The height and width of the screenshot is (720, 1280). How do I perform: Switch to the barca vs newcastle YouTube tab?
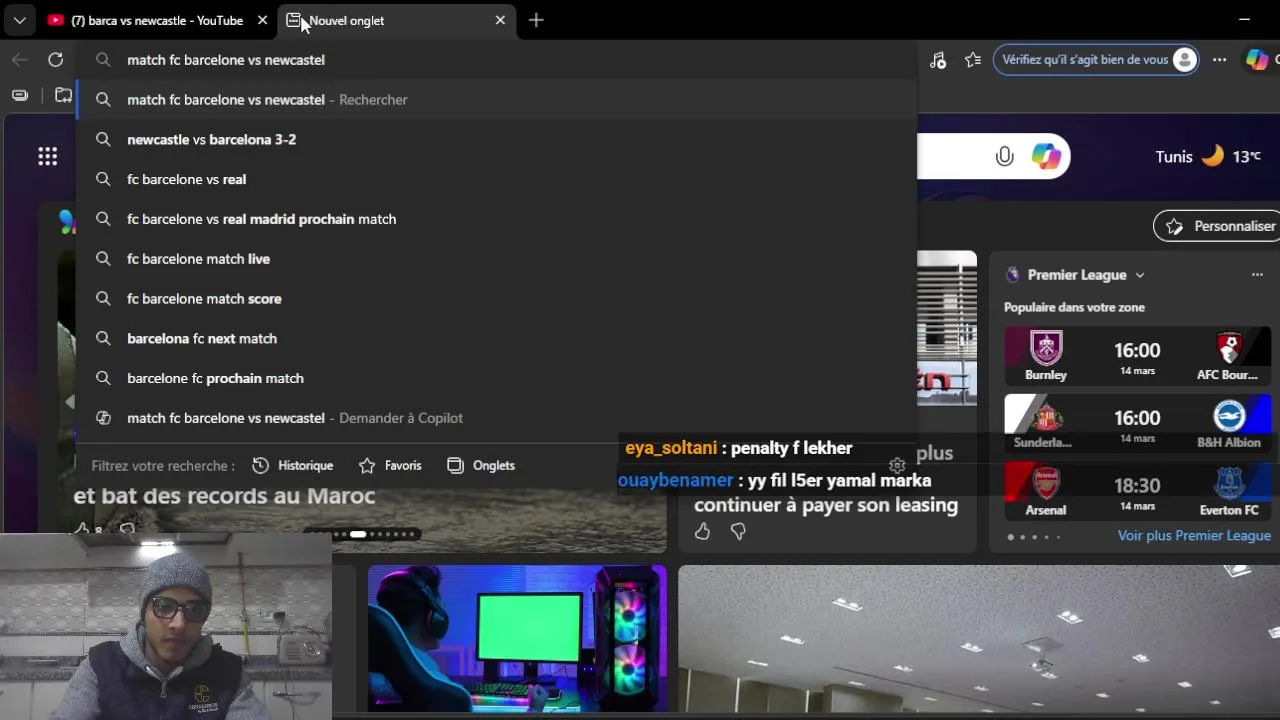159,20
